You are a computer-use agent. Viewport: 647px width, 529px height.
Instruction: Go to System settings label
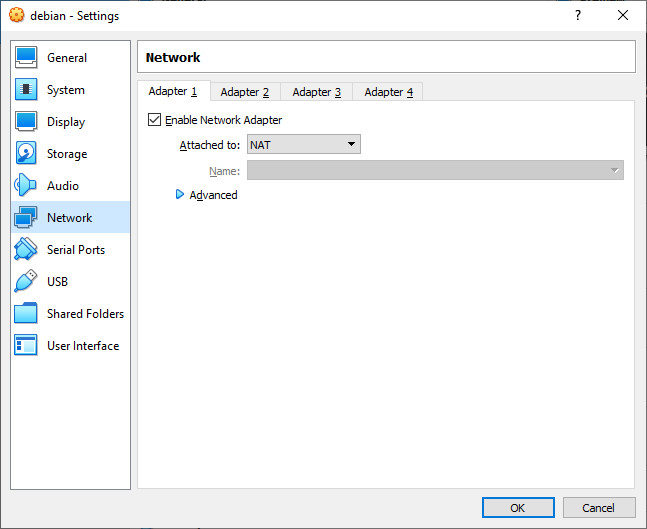coord(66,90)
